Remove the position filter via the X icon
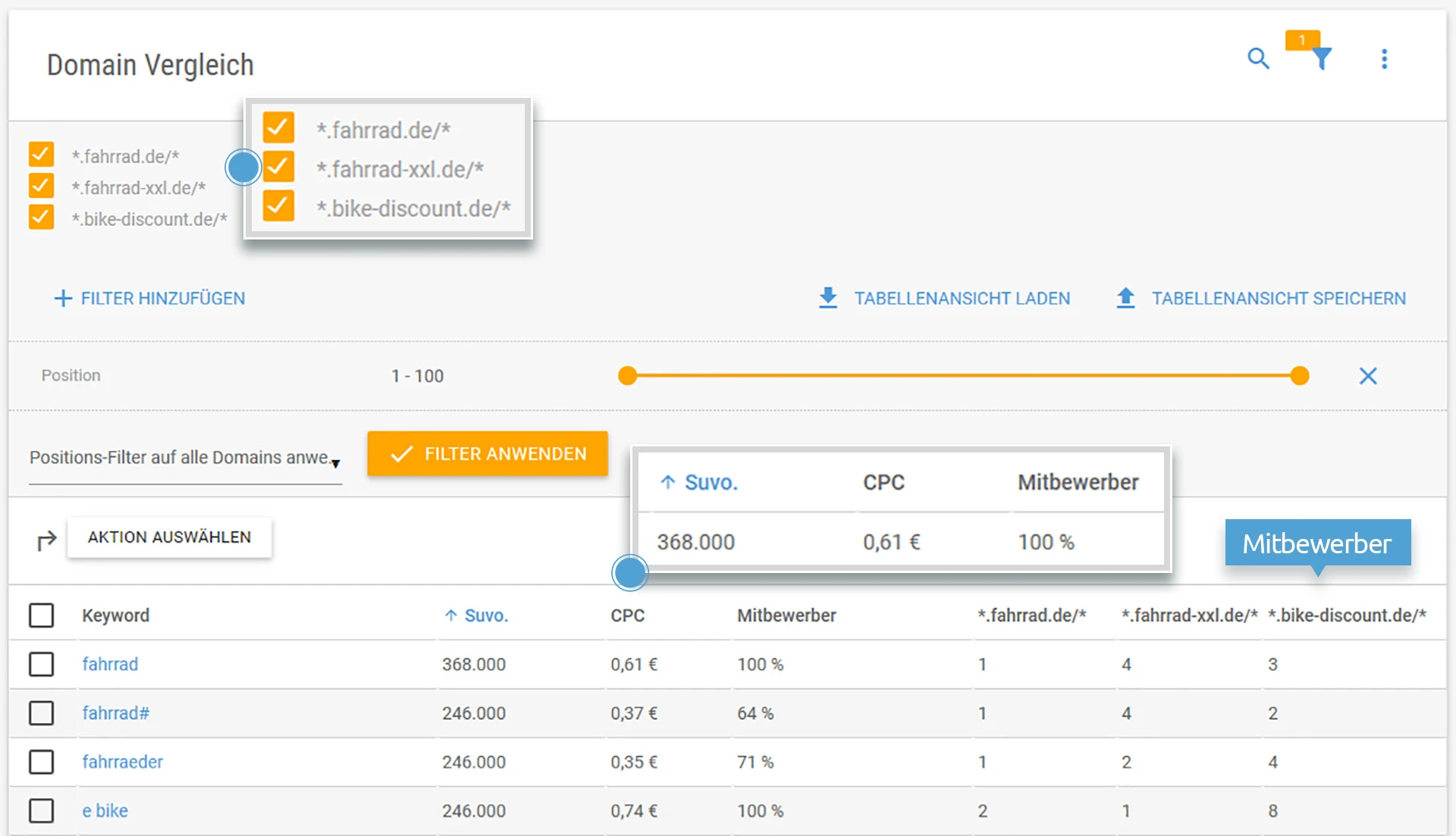Screen dimensions: 1456x836 coord(1367,375)
